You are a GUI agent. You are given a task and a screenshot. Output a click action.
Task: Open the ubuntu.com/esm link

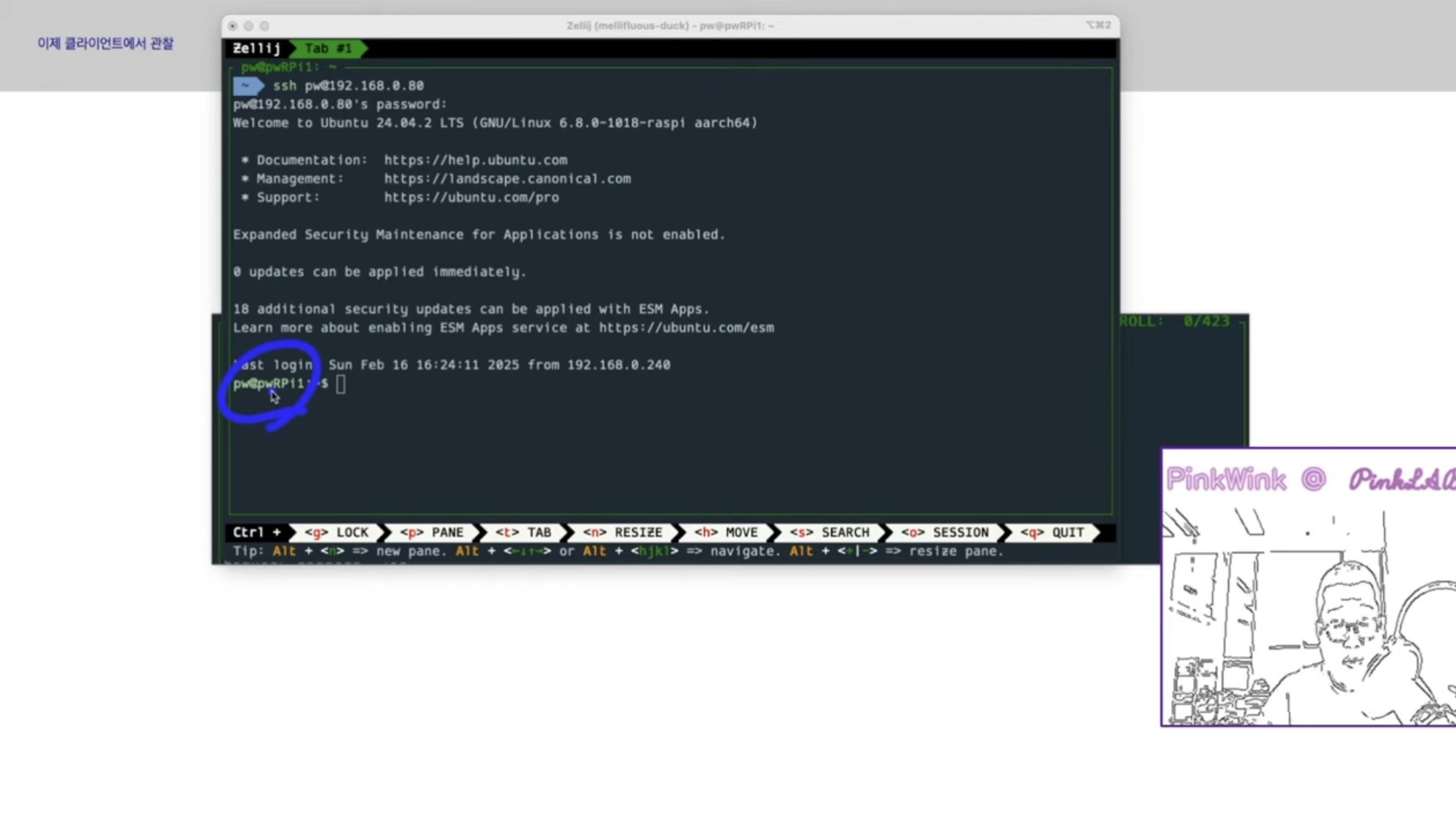pyautogui.click(x=686, y=328)
